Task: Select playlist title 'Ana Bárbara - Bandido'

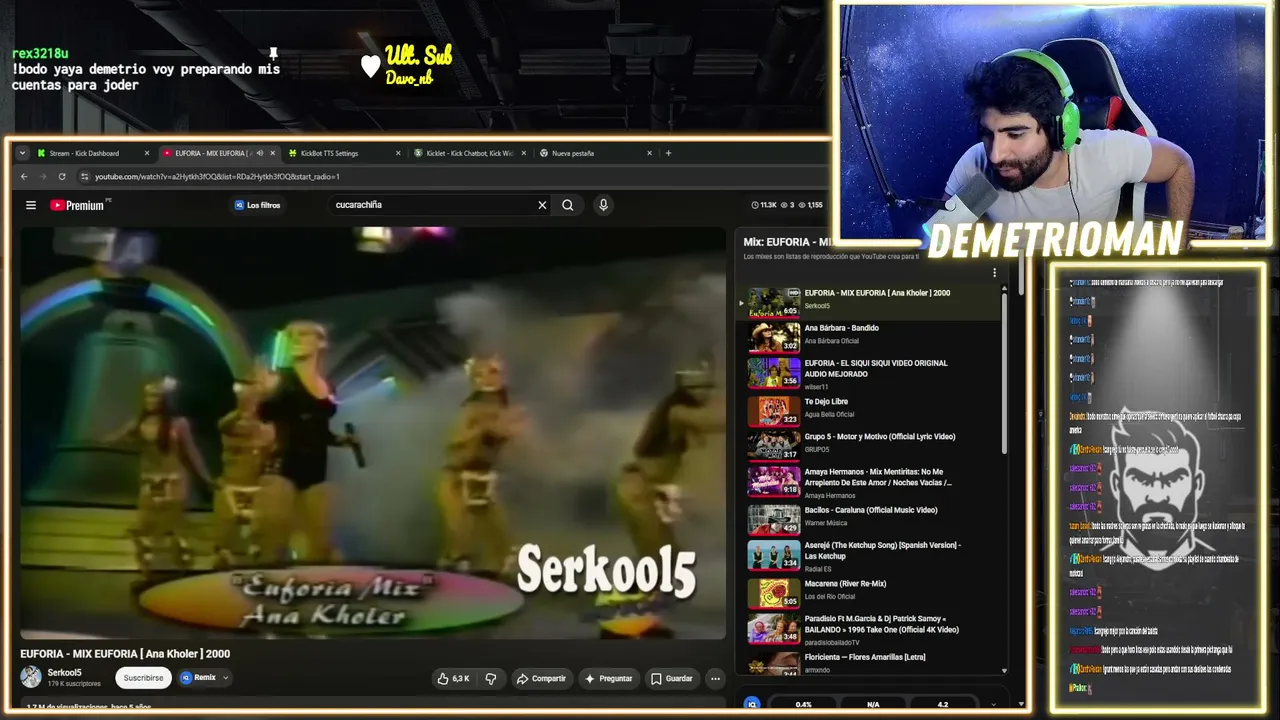Action: coord(841,328)
